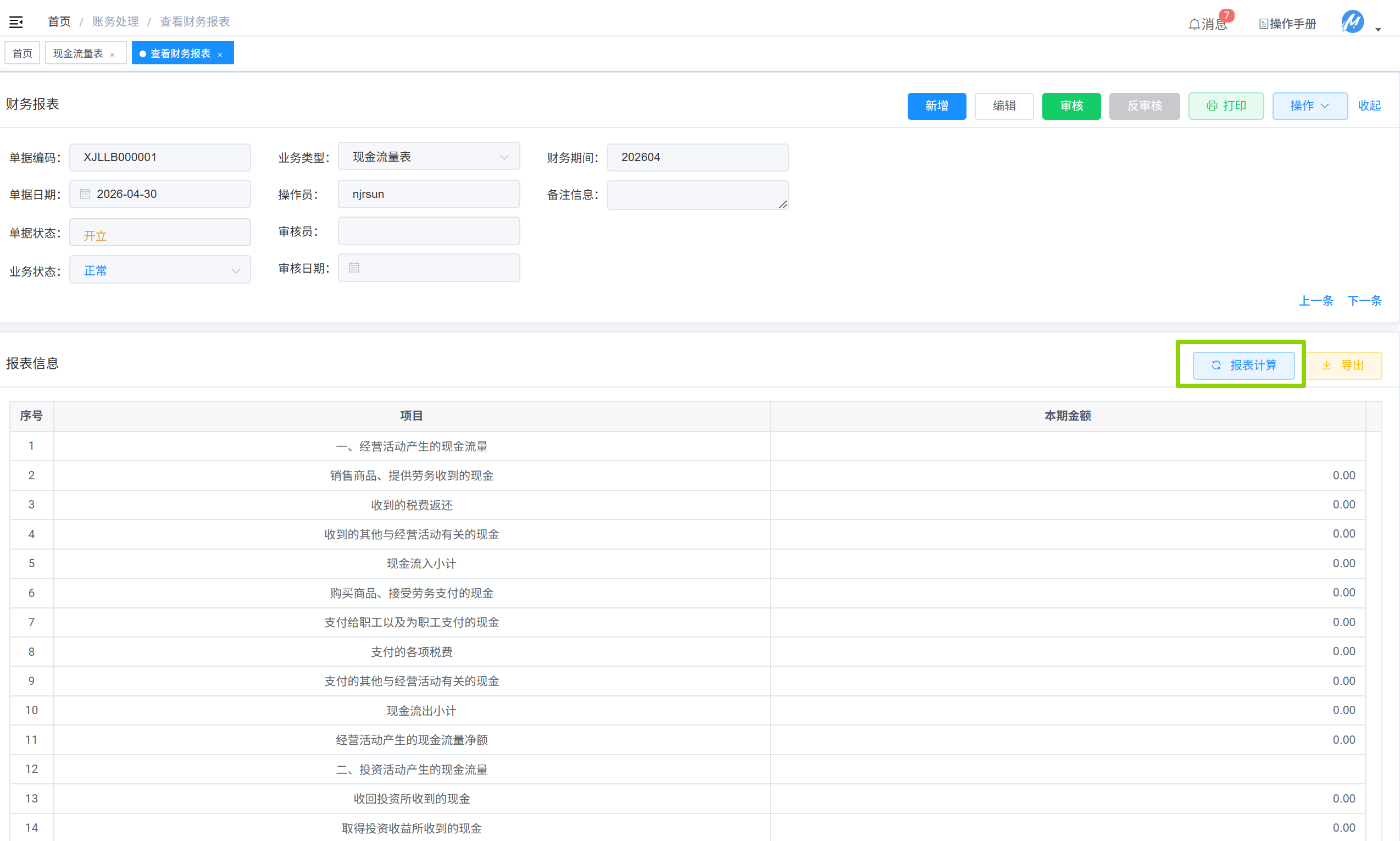The image size is (1400, 841).
Task: Select row 现金流入小计
Action: [x=687, y=564]
